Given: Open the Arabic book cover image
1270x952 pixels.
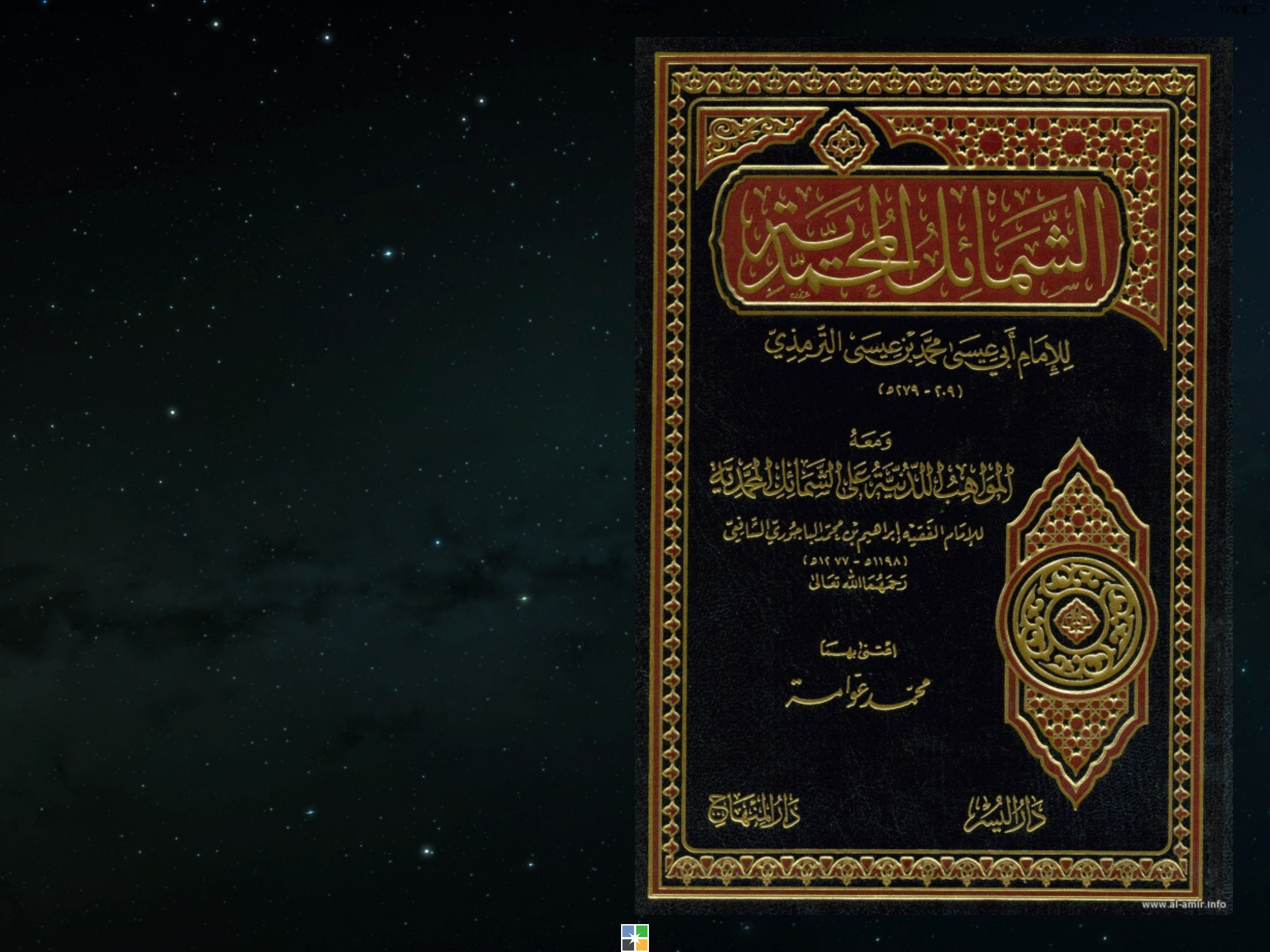Looking at the screenshot, I should (x=933, y=476).
